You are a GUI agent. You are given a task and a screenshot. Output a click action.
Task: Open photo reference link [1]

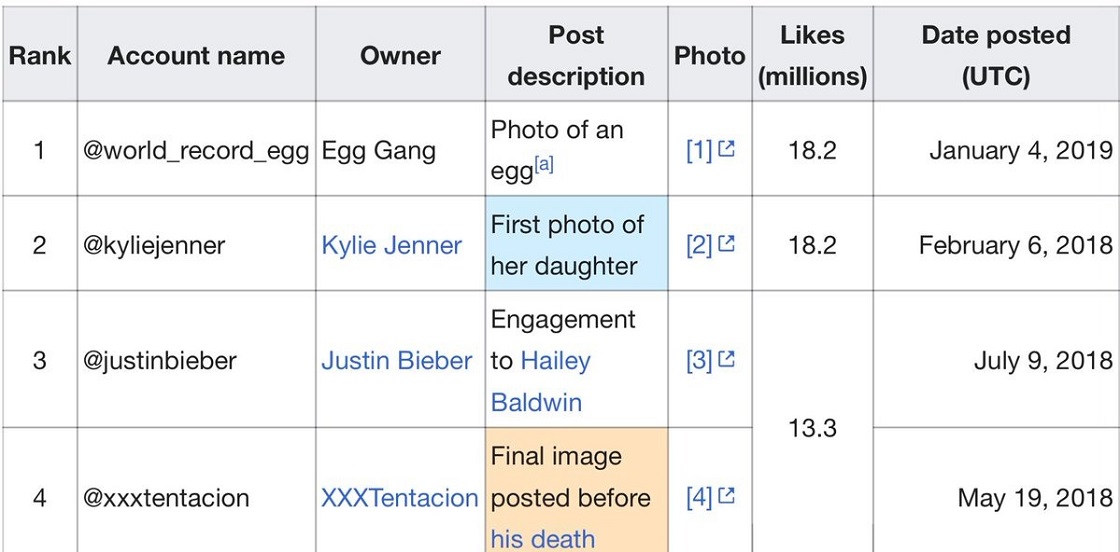coord(699,151)
